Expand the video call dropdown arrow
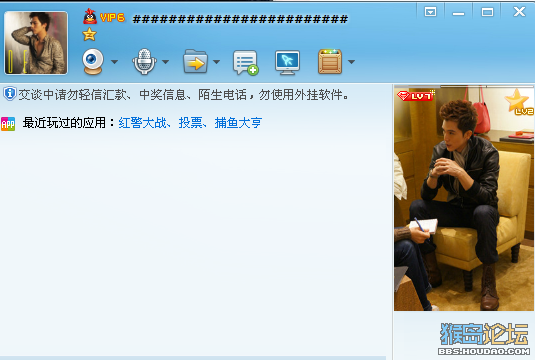Screen dimensions: 535x360 pyautogui.click(x=114, y=62)
